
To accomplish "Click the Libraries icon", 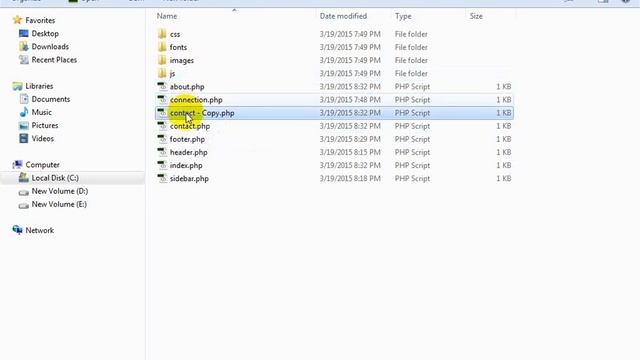I will pos(17,86).
